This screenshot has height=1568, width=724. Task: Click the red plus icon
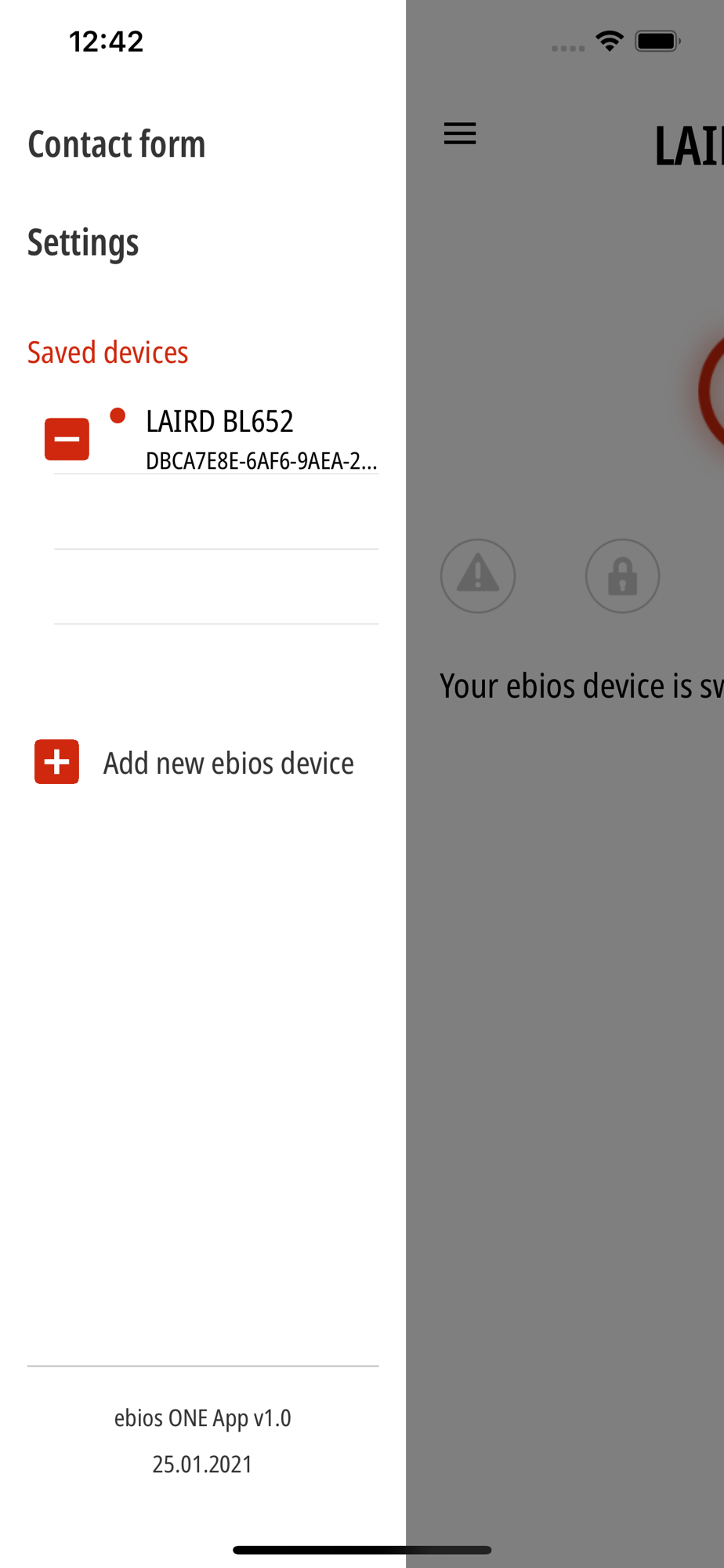(x=56, y=761)
